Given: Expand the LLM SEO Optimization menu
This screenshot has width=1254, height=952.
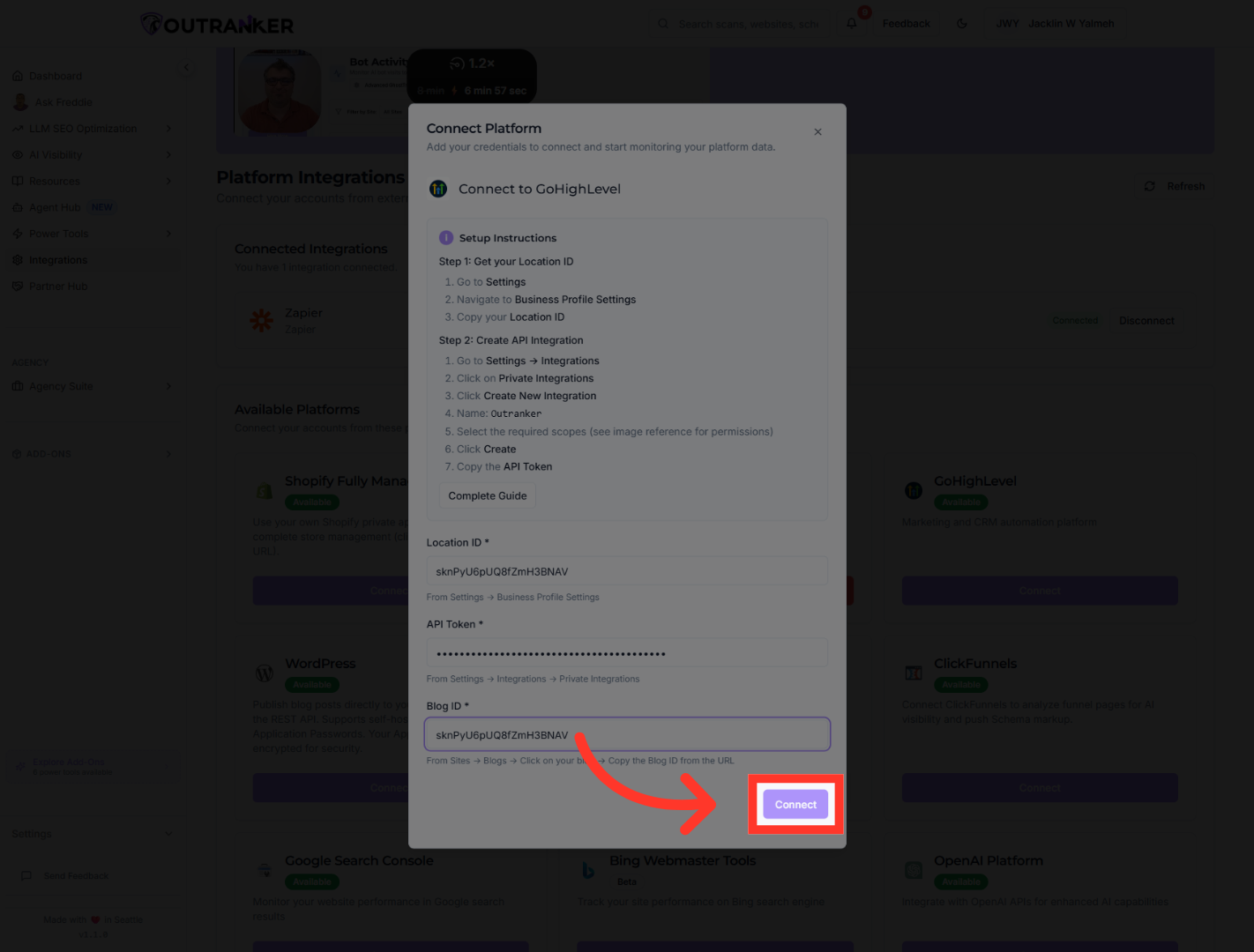Looking at the screenshot, I should (168, 129).
